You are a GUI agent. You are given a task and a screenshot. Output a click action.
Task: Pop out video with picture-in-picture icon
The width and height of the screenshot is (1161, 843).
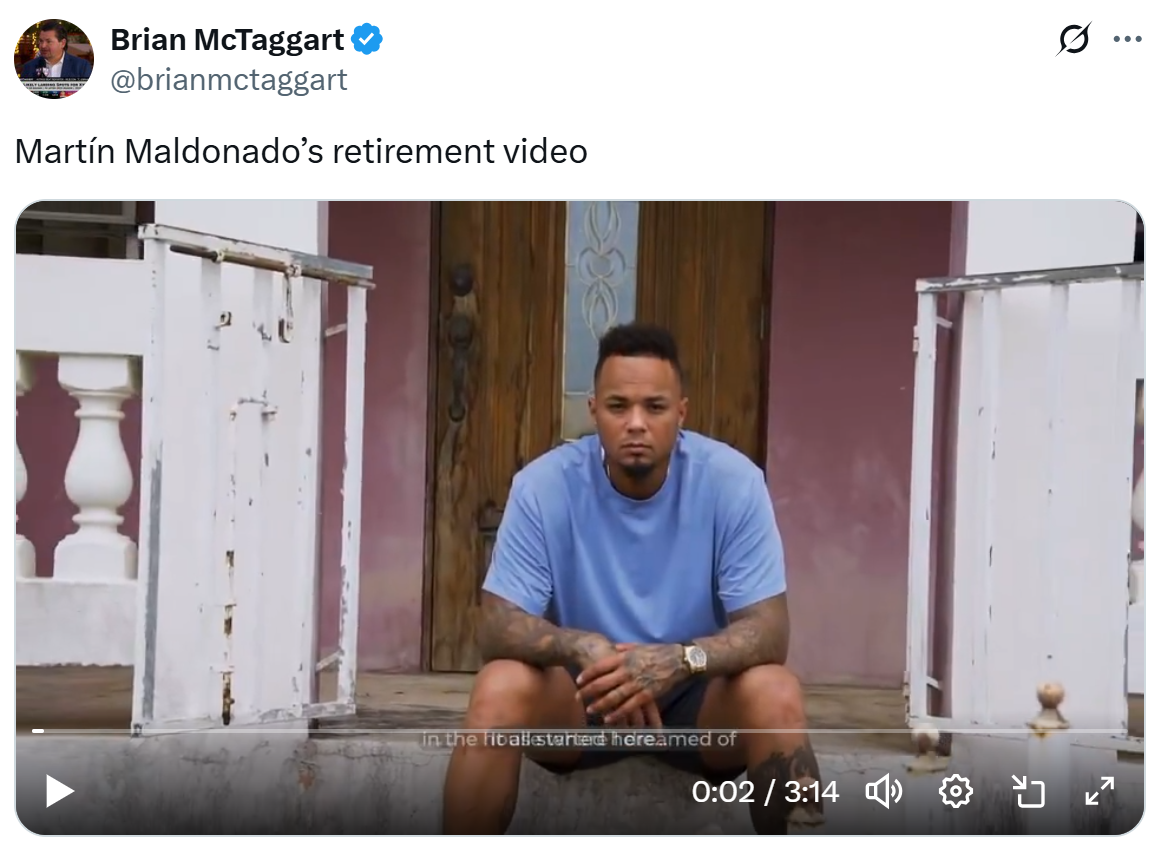click(1028, 791)
